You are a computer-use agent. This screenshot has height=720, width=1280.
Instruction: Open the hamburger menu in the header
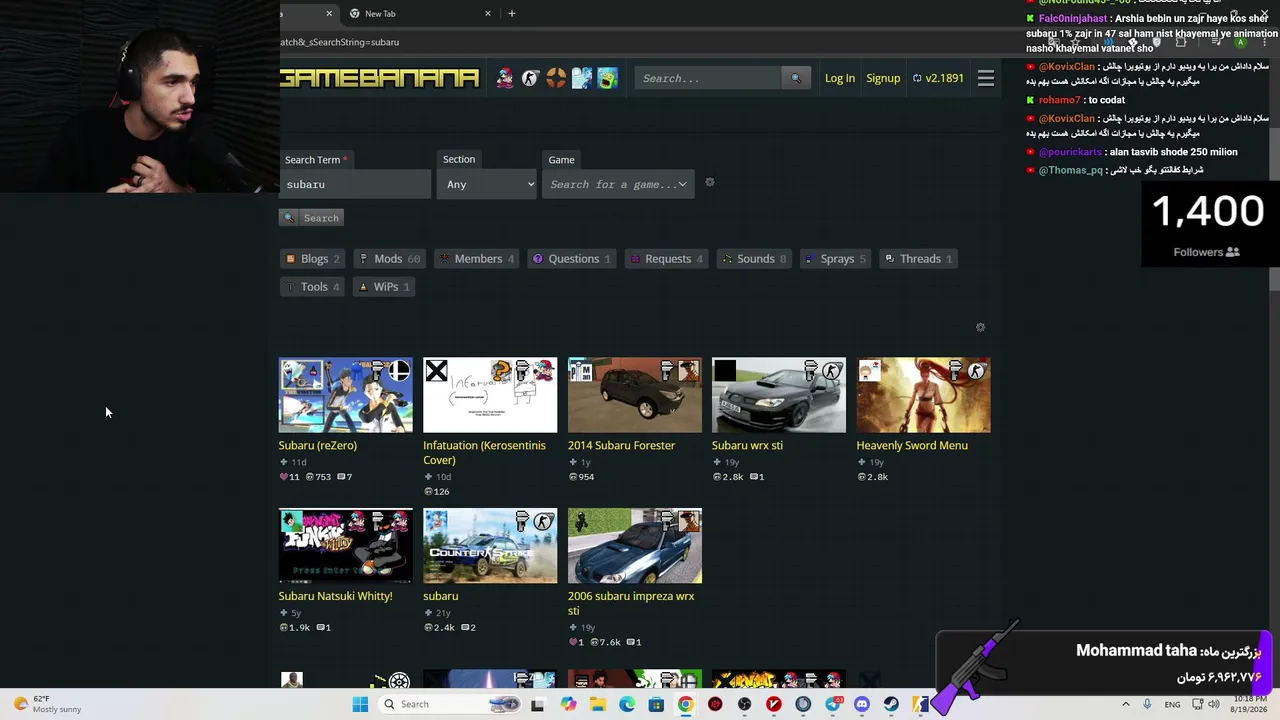pyautogui.click(x=986, y=78)
